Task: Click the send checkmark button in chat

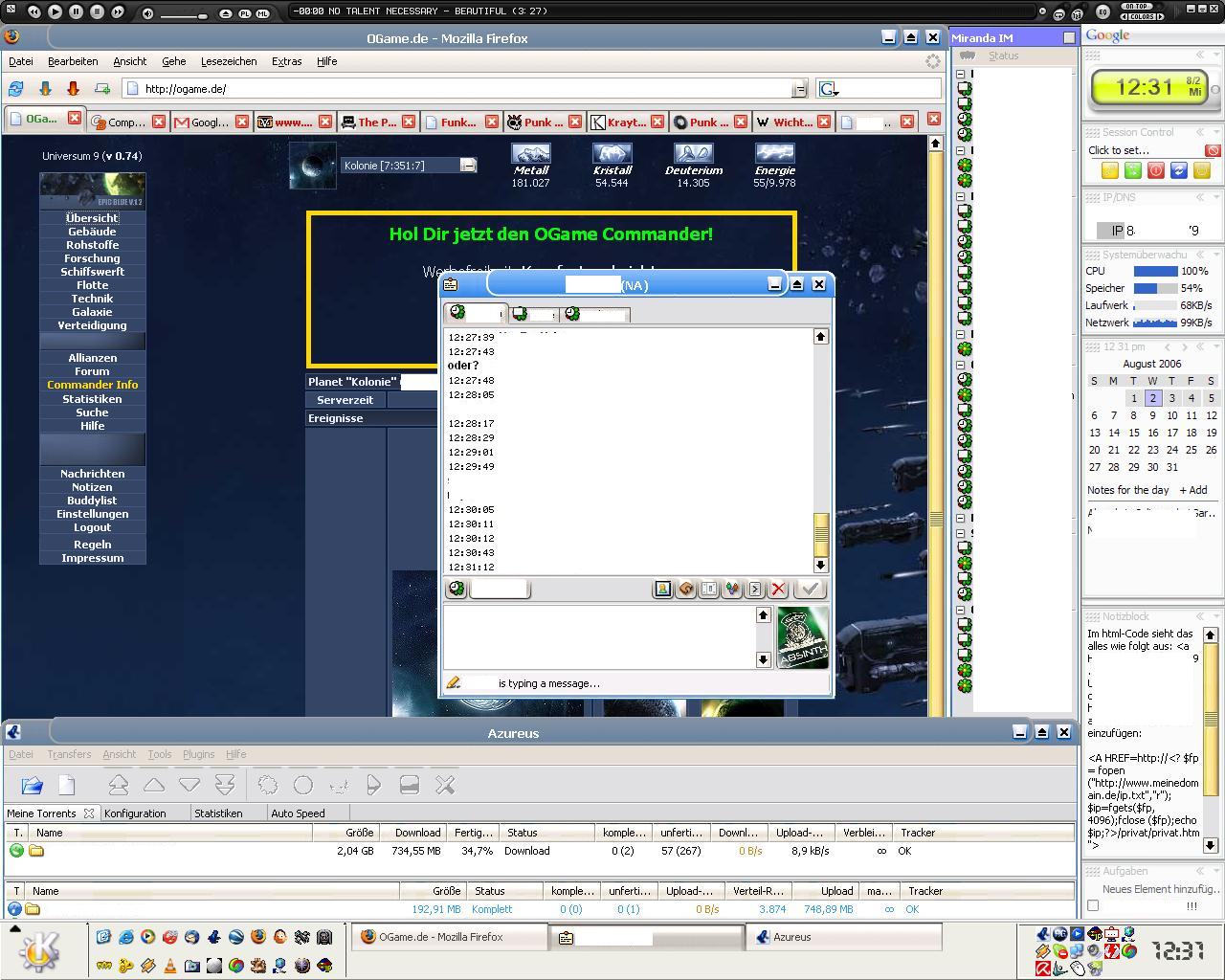Action: 810,590
